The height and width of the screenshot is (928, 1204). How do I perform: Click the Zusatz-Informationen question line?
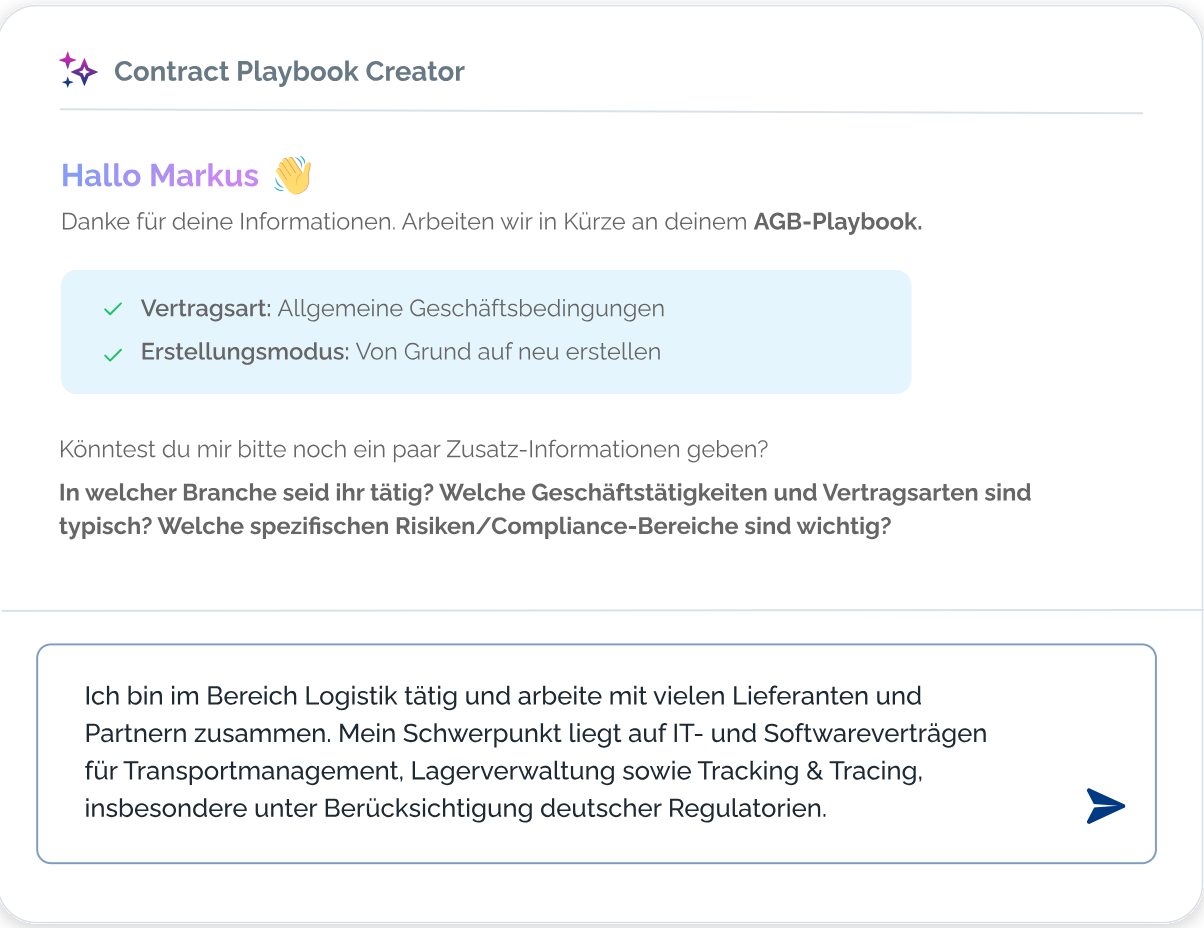tap(413, 450)
